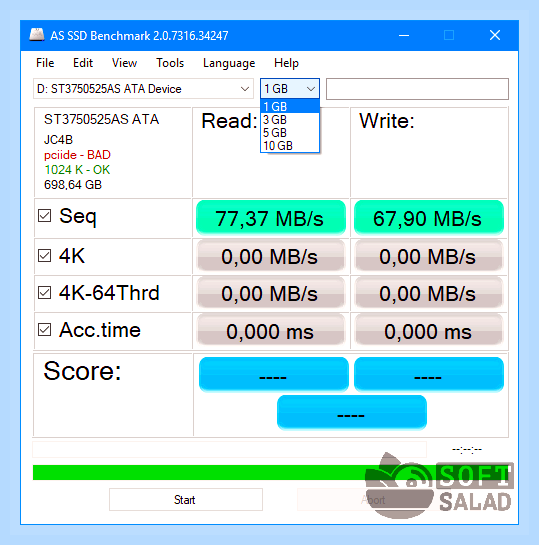
Task: Click the elapsed time '--:--:--' indicator
Action: pos(467,449)
